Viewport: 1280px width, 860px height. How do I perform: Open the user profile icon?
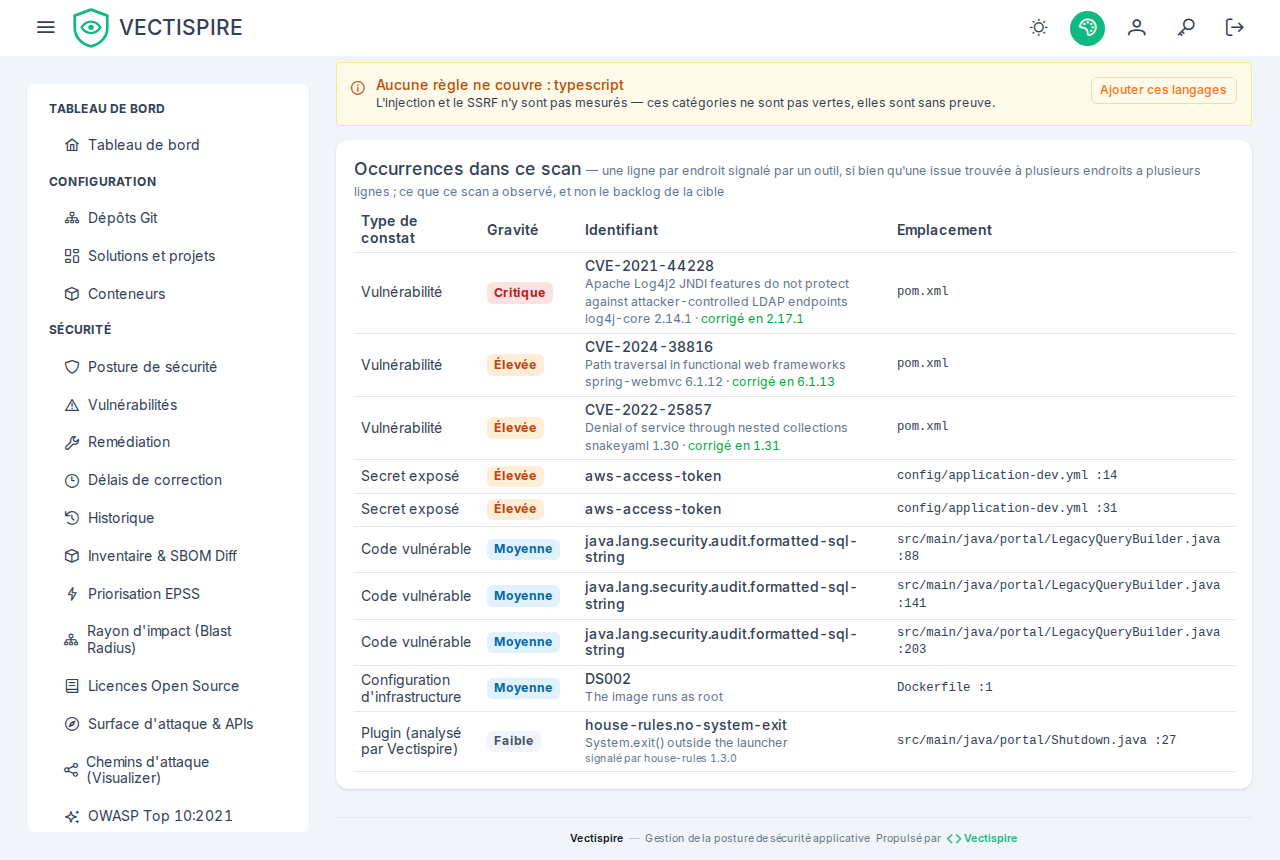tap(1136, 27)
